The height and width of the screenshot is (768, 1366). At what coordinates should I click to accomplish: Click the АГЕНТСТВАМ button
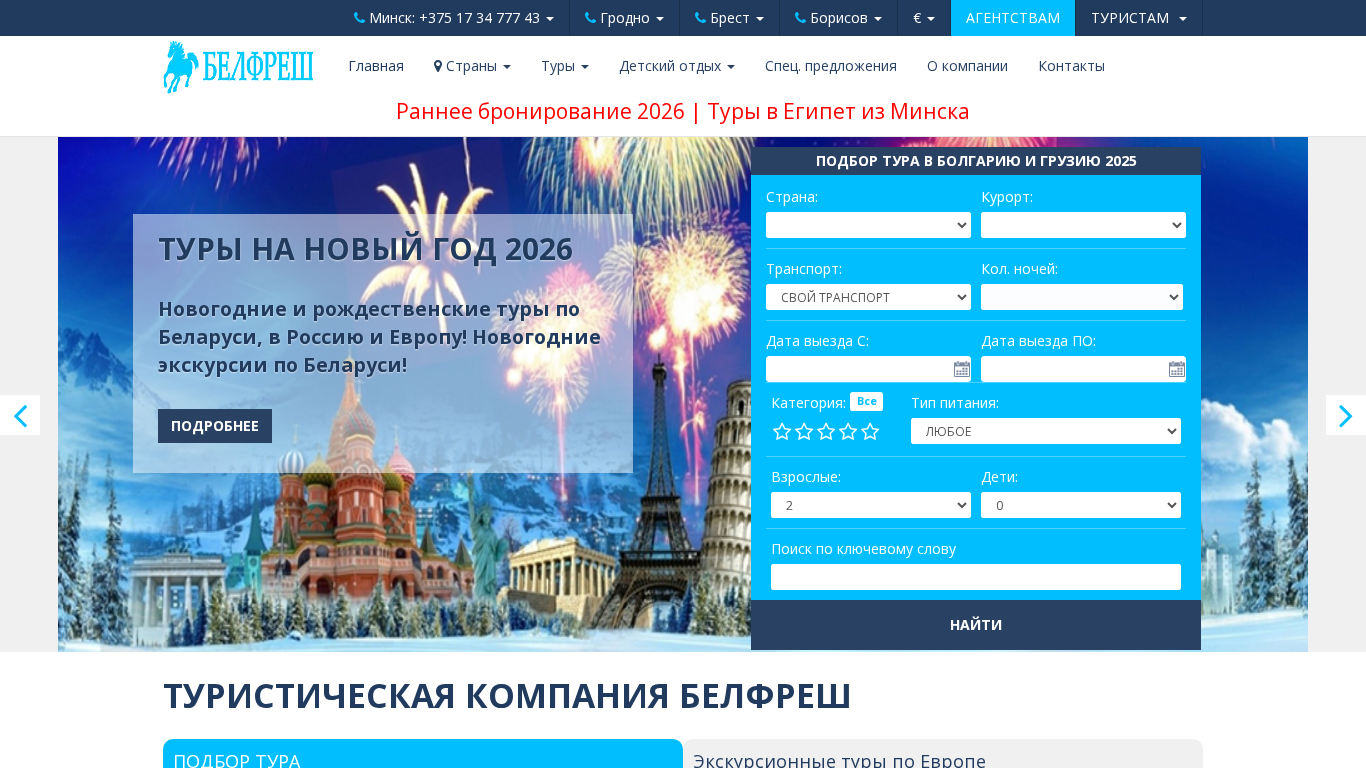tap(1013, 18)
